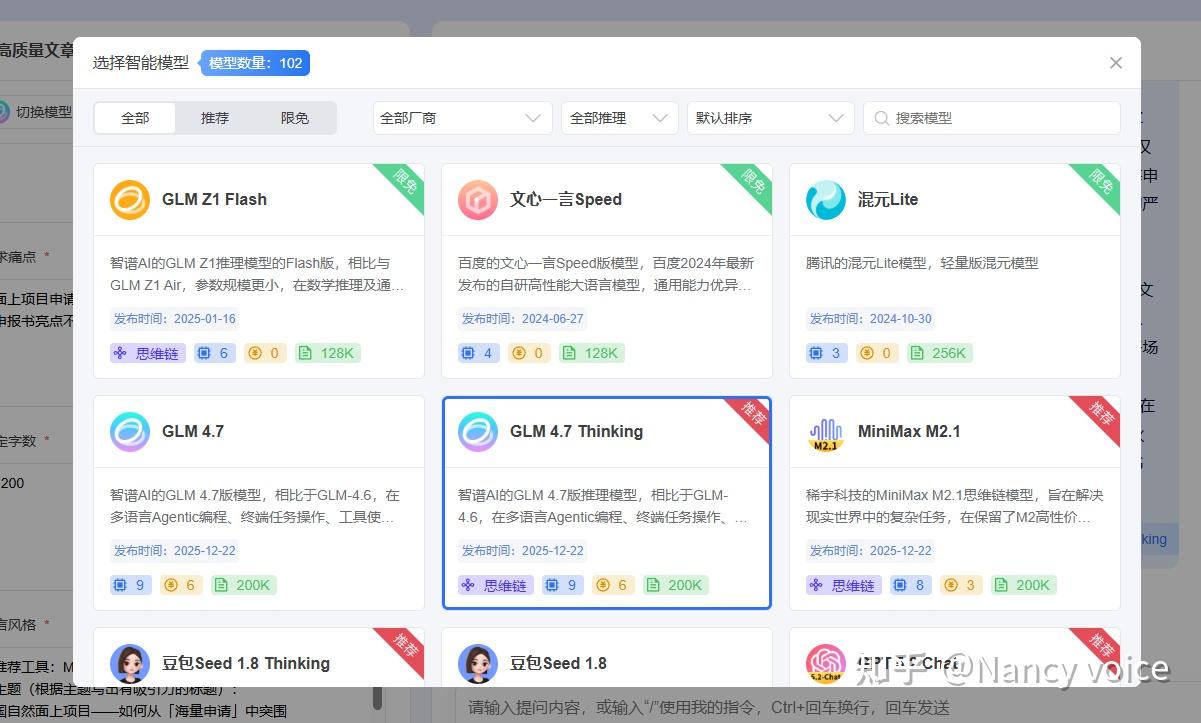Click the 豆包Seed 1.8 Thinking avatar
The height and width of the screenshot is (723, 1201).
[x=130, y=664]
